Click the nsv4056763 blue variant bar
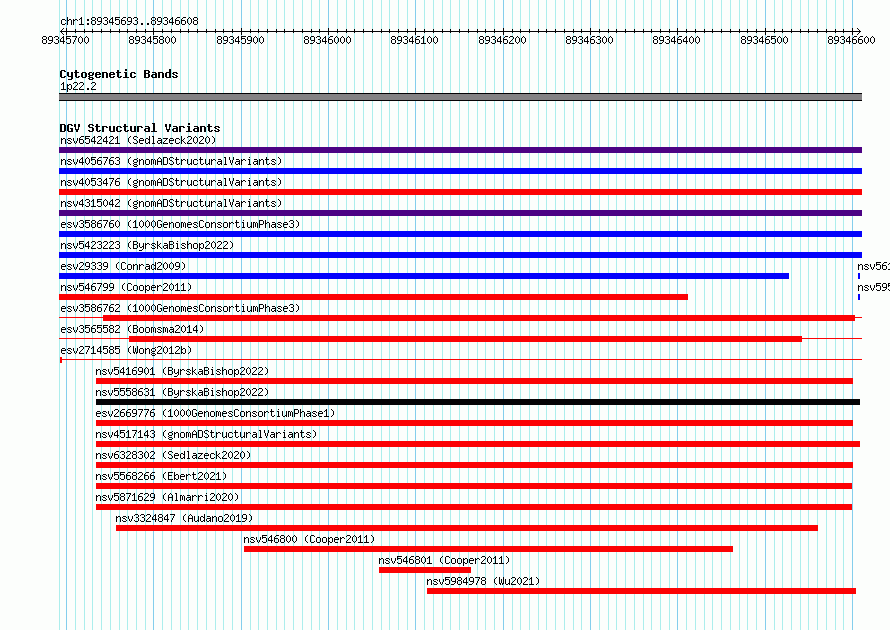The width and height of the screenshot is (890, 630). click(x=460, y=171)
